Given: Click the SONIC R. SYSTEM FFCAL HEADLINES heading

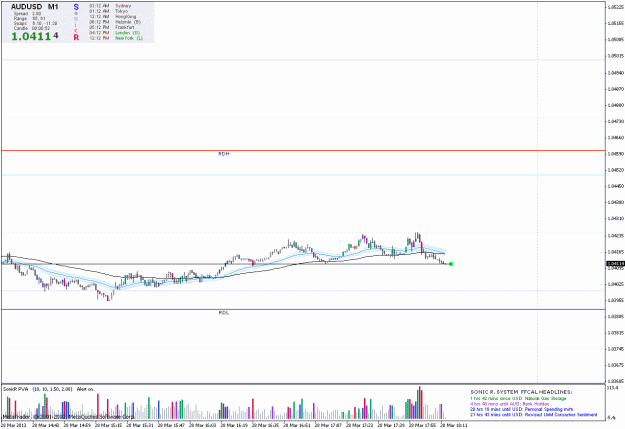Looking at the screenshot, I should click(521, 392).
